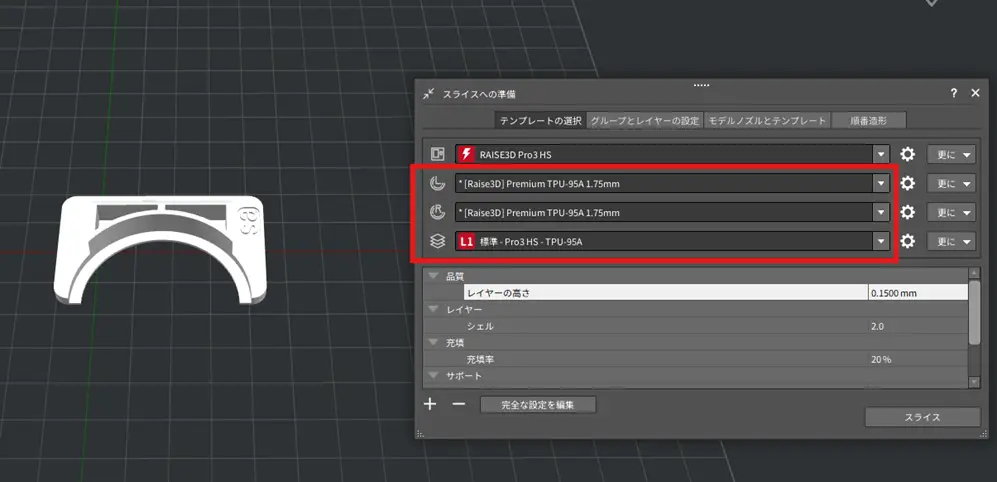Switch to グループとレイヤーの設定 tab

(x=644, y=120)
